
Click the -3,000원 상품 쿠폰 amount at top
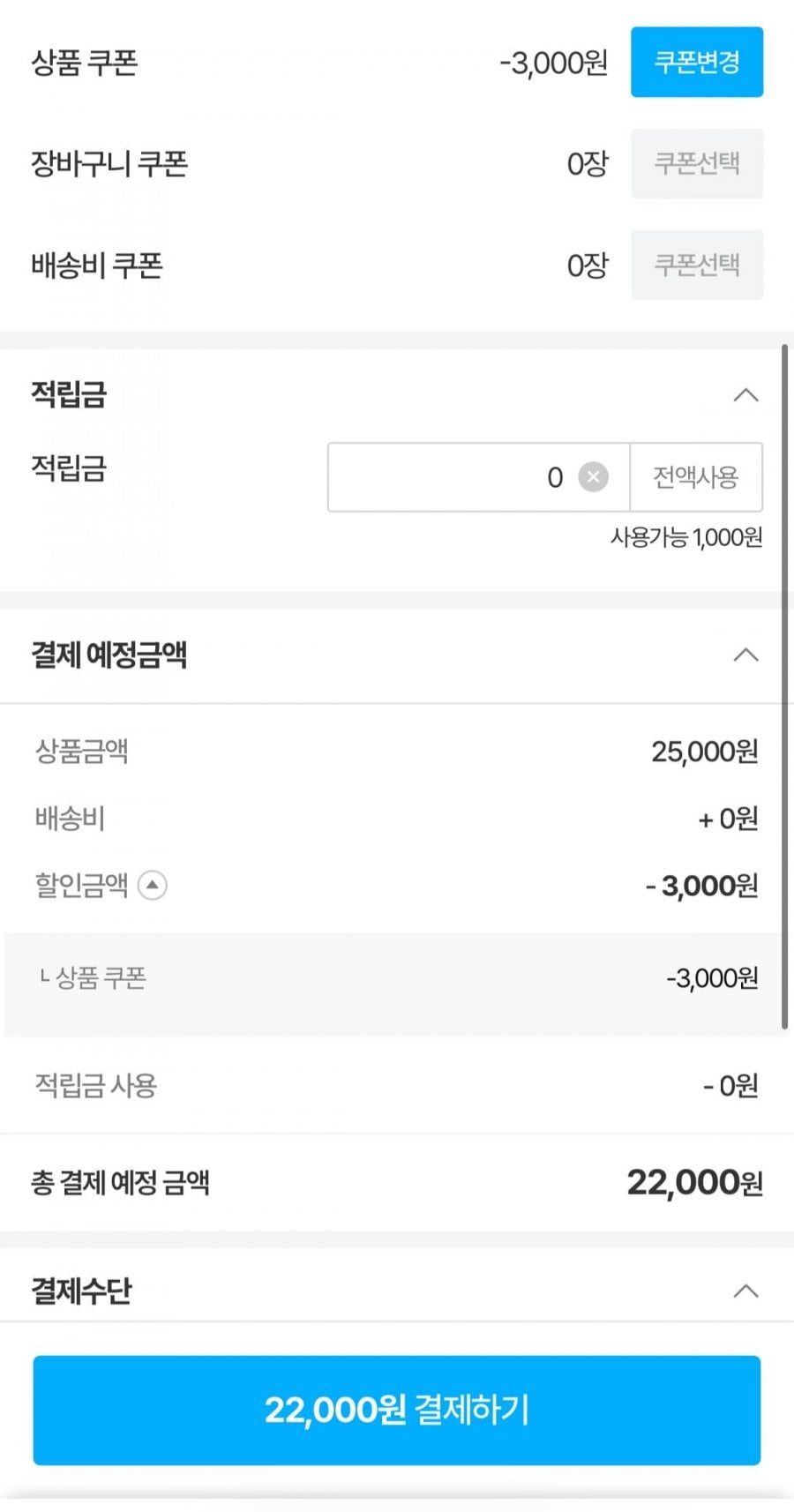pyautogui.click(x=553, y=63)
